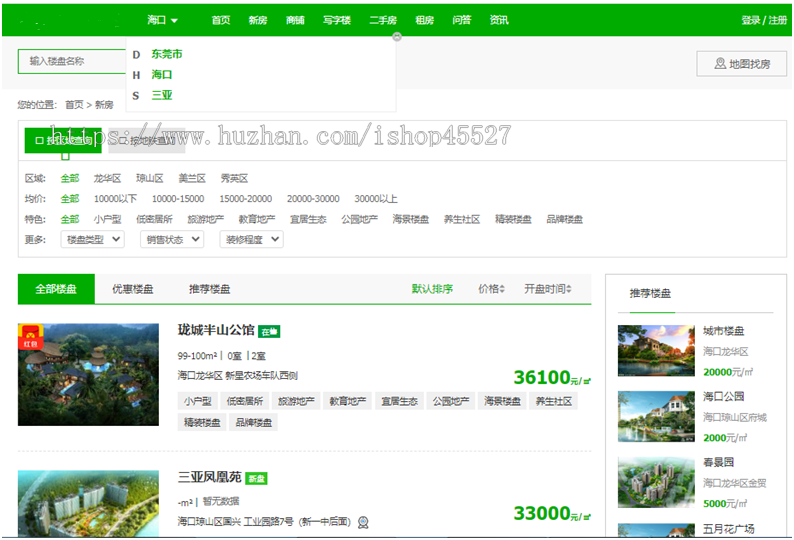Click the map locator icon beside 三亚凤凰苑 address
Screen dimensions: 794x540
tap(363, 522)
